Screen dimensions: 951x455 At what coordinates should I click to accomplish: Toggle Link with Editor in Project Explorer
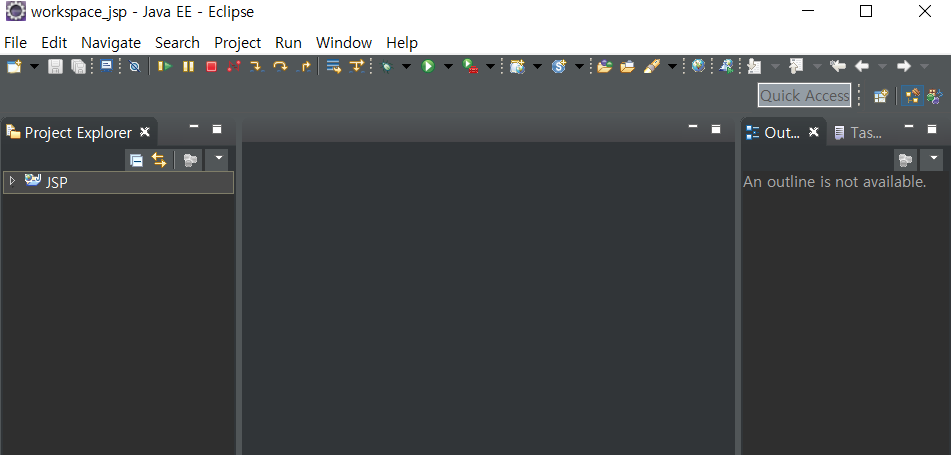[159, 160]
